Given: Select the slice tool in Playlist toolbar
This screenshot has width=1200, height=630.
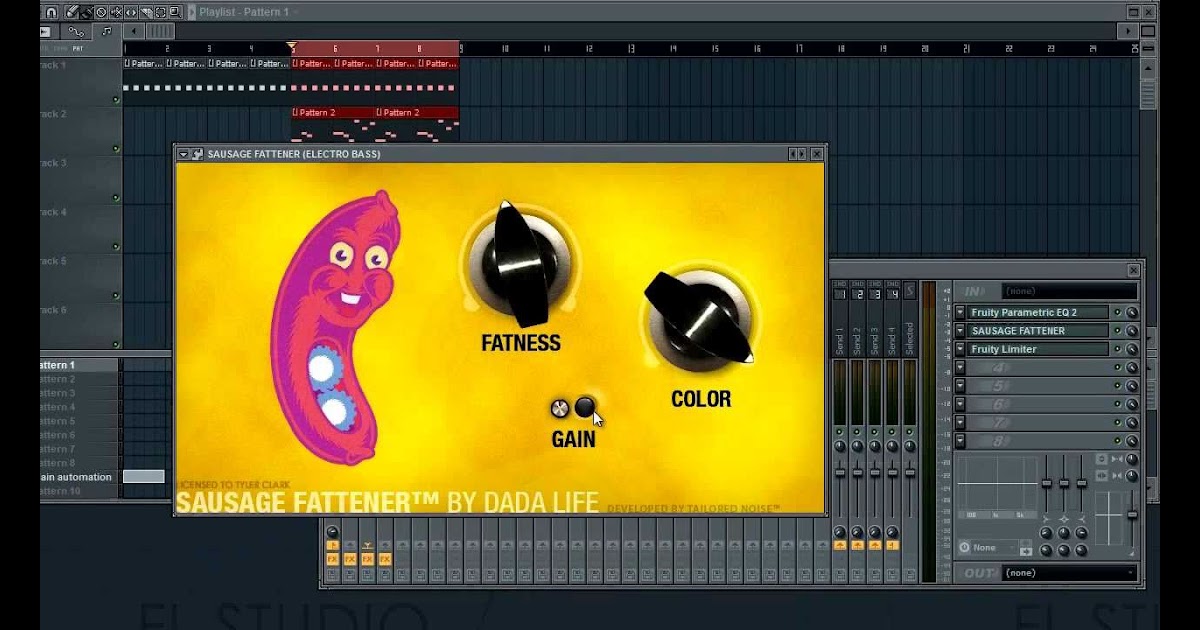Looking at the screenshot, I should click(146, 12).
